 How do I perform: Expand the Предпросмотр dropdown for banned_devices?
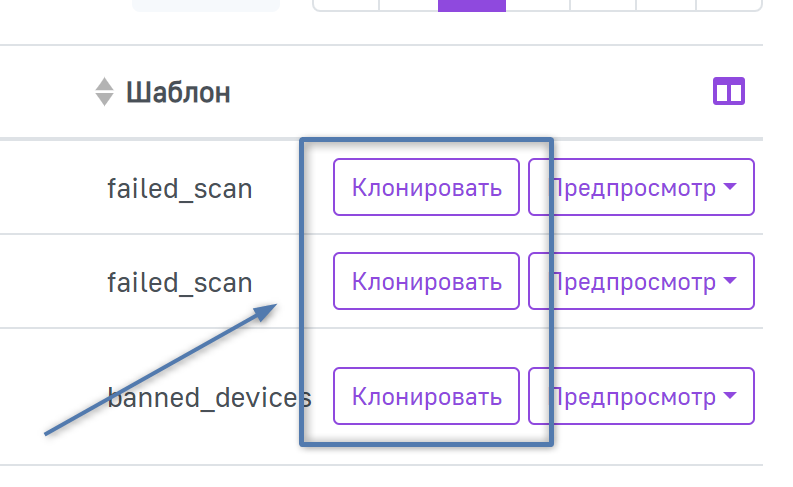click(642, 396)
